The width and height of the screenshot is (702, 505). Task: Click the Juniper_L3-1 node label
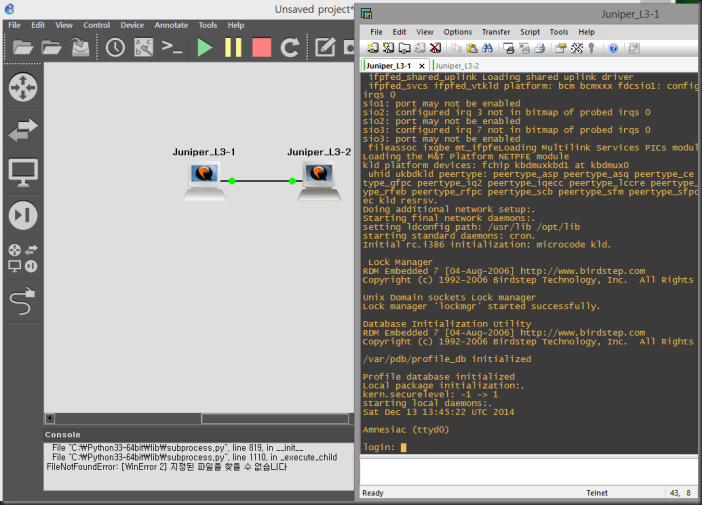pos(204,152)
